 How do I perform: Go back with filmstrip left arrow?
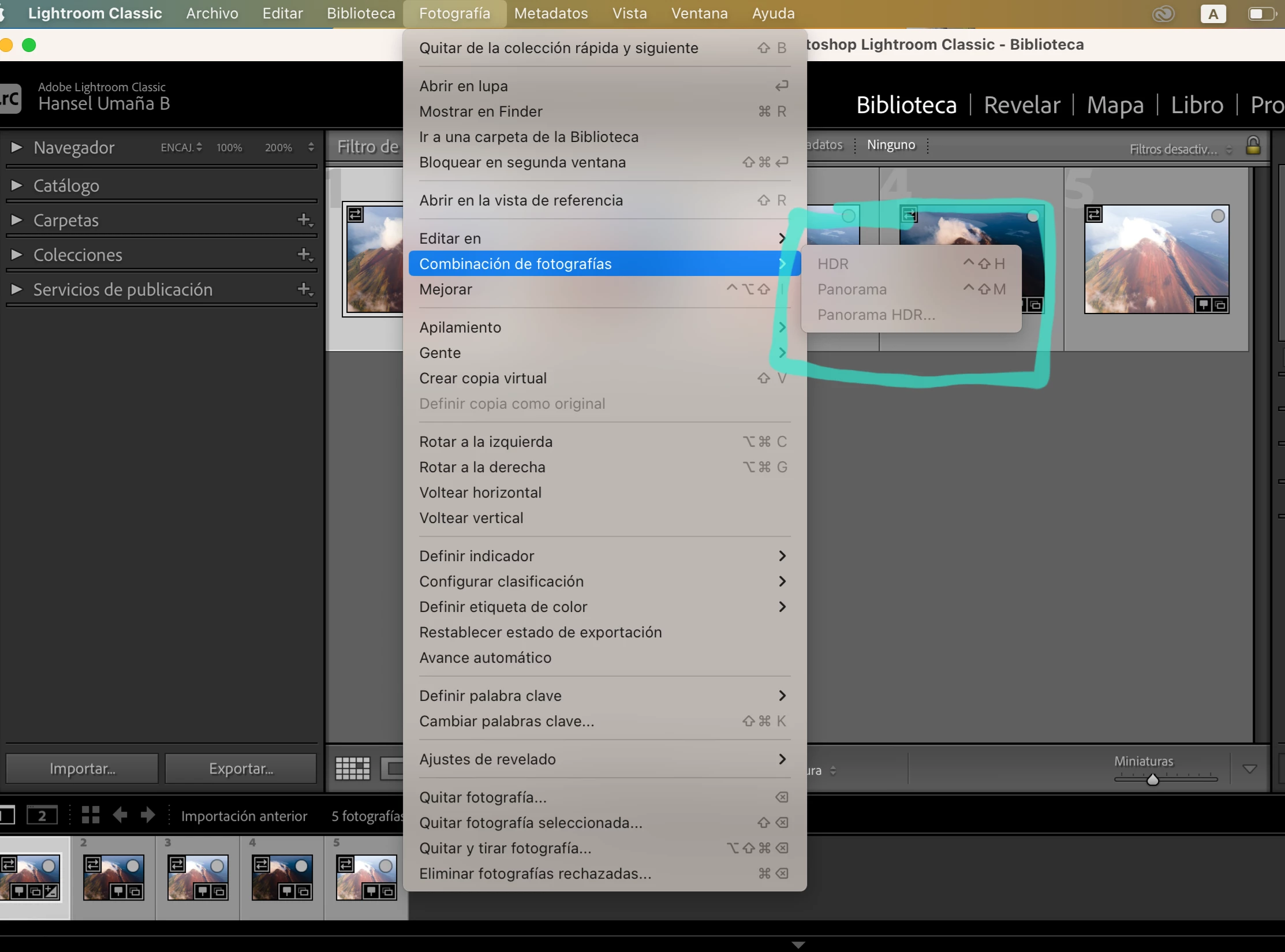point(120,815)
